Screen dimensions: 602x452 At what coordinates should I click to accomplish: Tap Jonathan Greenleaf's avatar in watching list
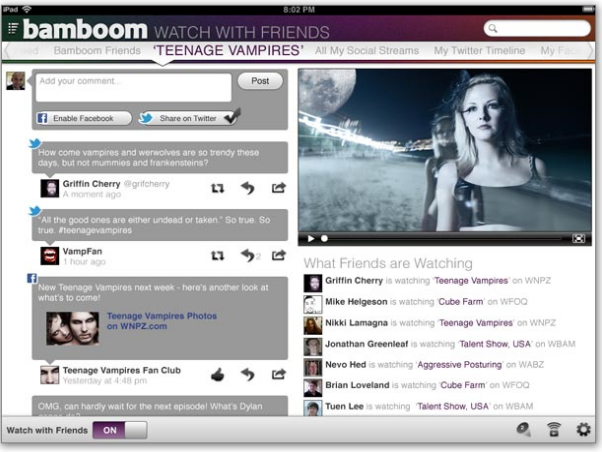(313, 347)
